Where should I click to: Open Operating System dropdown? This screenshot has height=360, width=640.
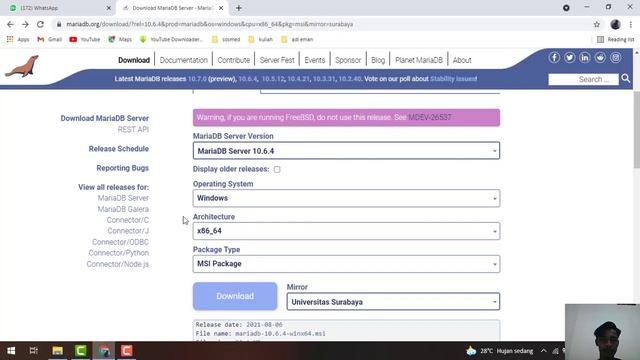pyautogui.click(x=346, y=198)
